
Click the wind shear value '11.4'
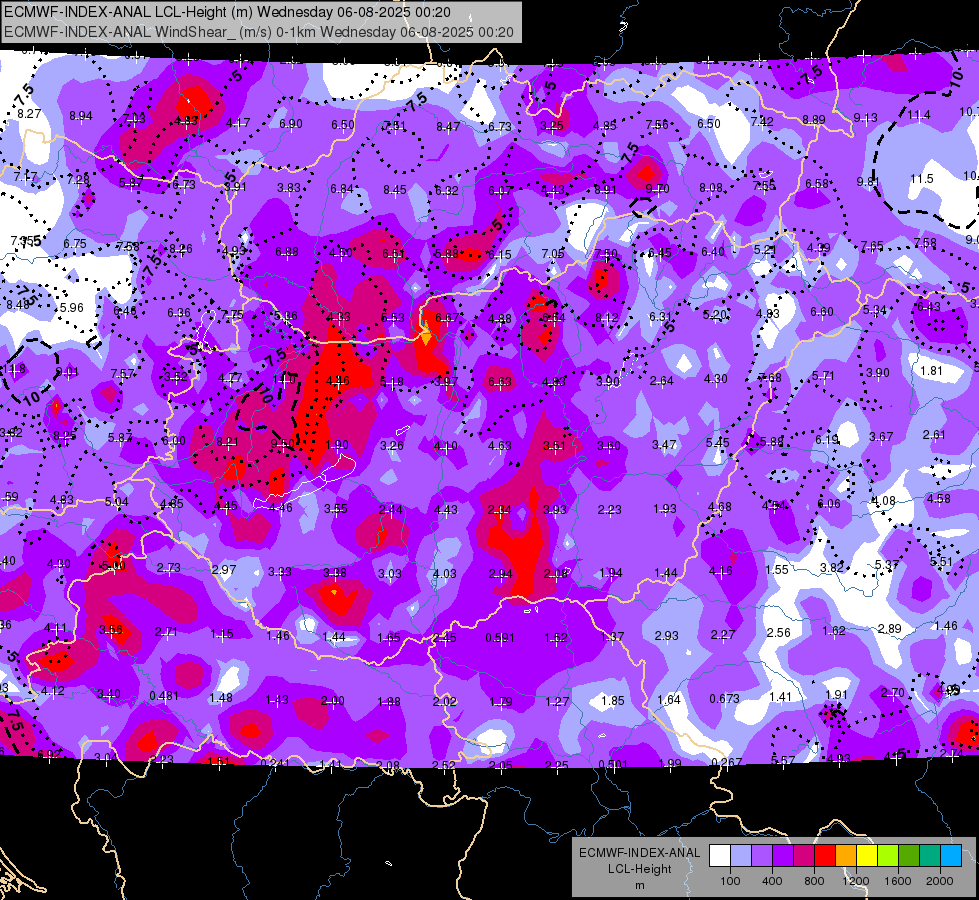click(x=919, y=114)
